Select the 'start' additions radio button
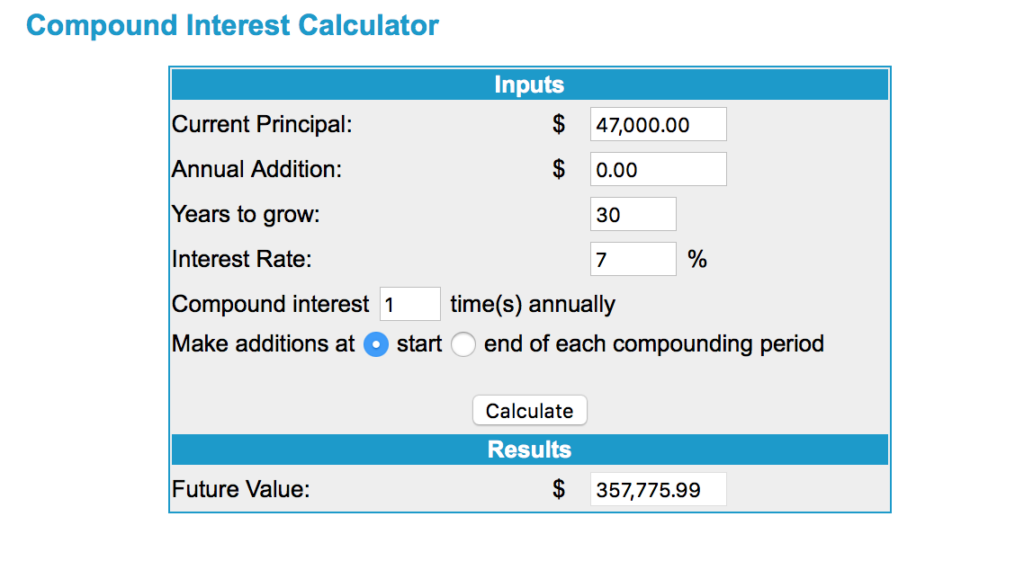This screenshot has width=1024, height=561. (x=376, y=345)
